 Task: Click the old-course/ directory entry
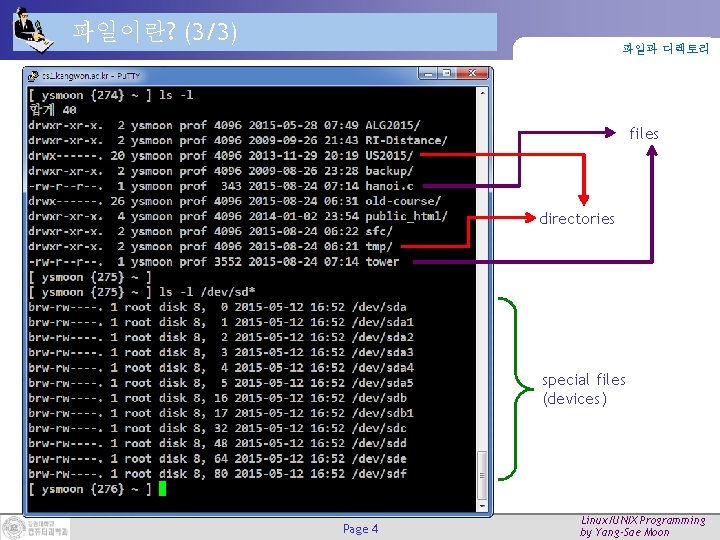pyautogui.click(x=403, y=201)
